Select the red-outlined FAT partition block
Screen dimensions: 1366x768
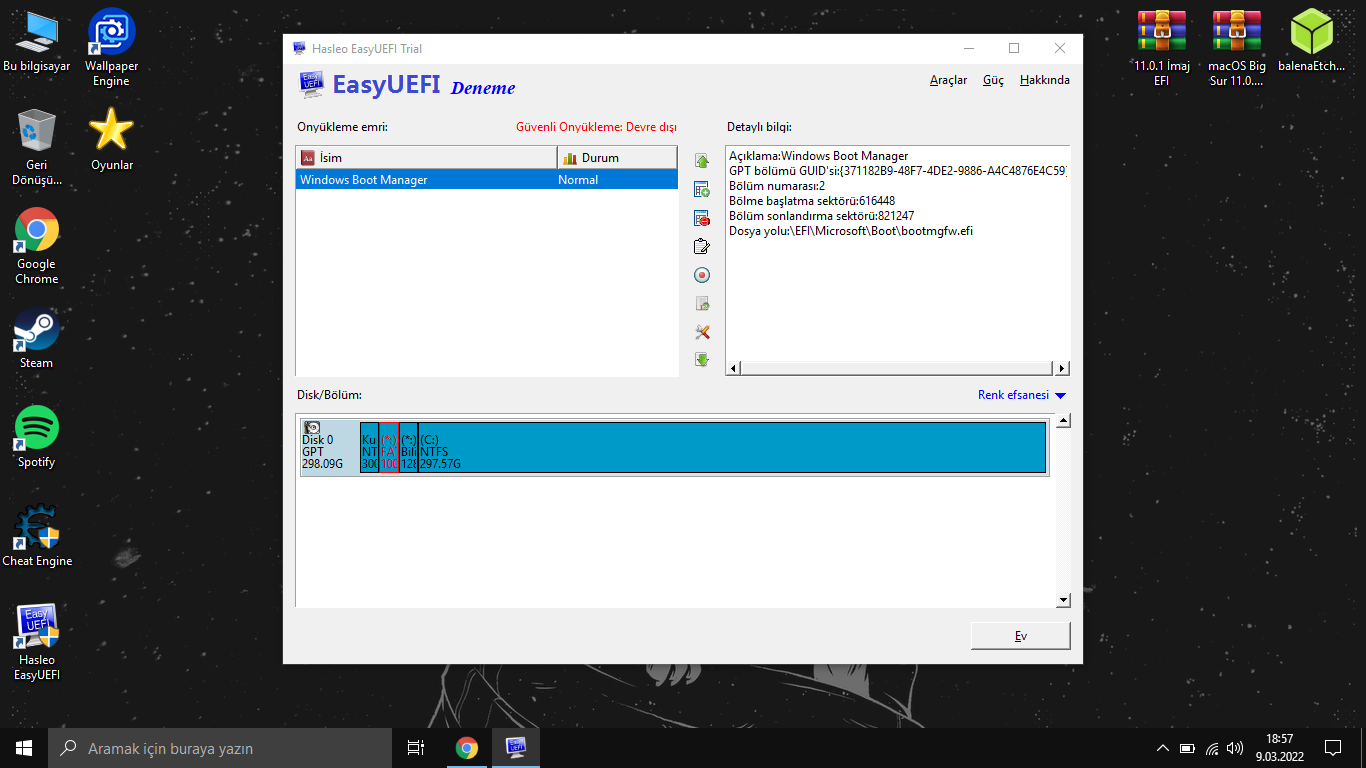(389, 447)
